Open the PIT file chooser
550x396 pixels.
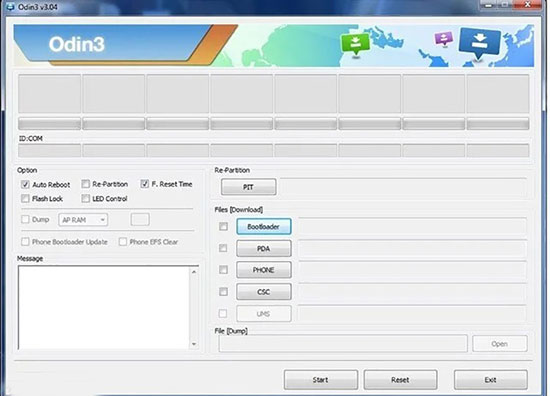click(248, 187)
